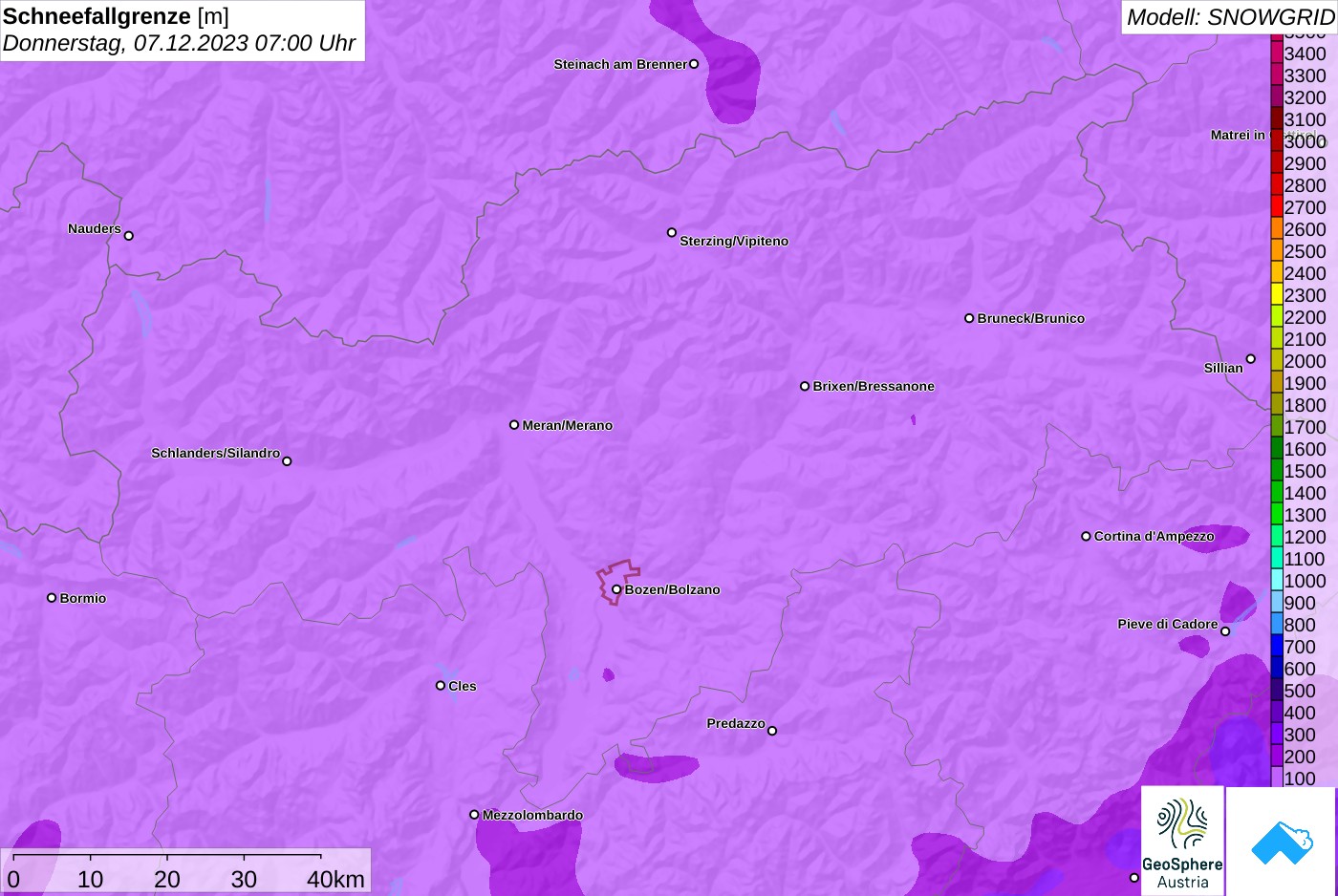Click the 700 m blue legend swatch
Screen dimensions: 1338x896
(1276, 647)
